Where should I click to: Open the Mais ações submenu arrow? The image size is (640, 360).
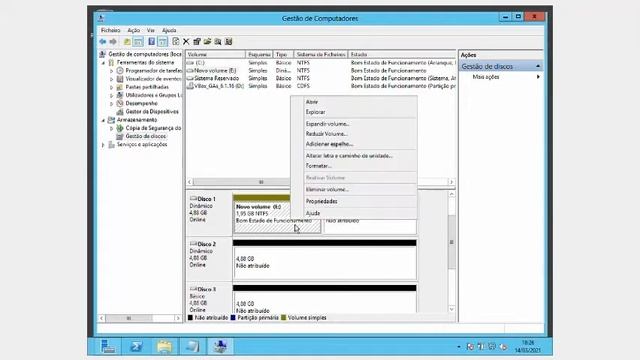point(538,77)
